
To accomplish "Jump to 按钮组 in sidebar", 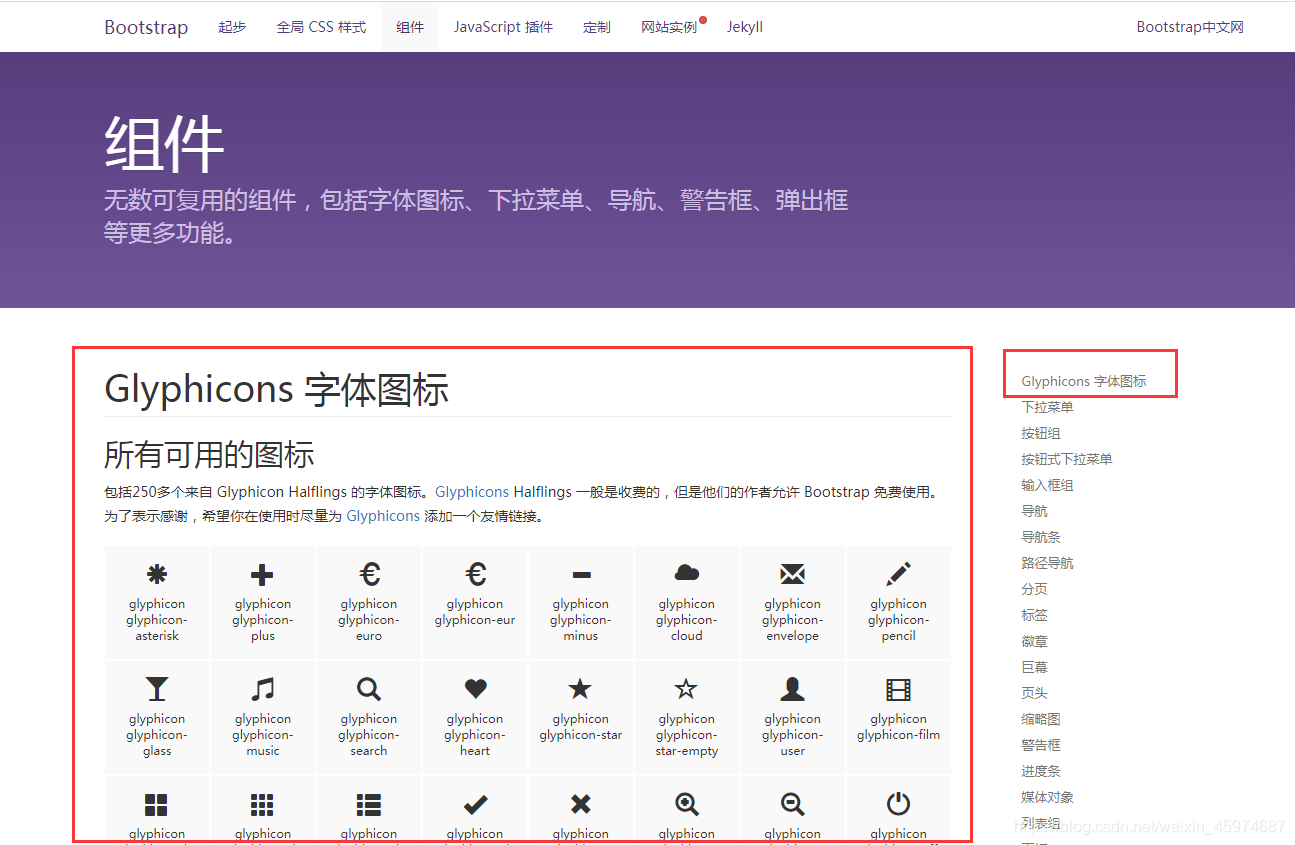I will click(x=1041, y=433).
